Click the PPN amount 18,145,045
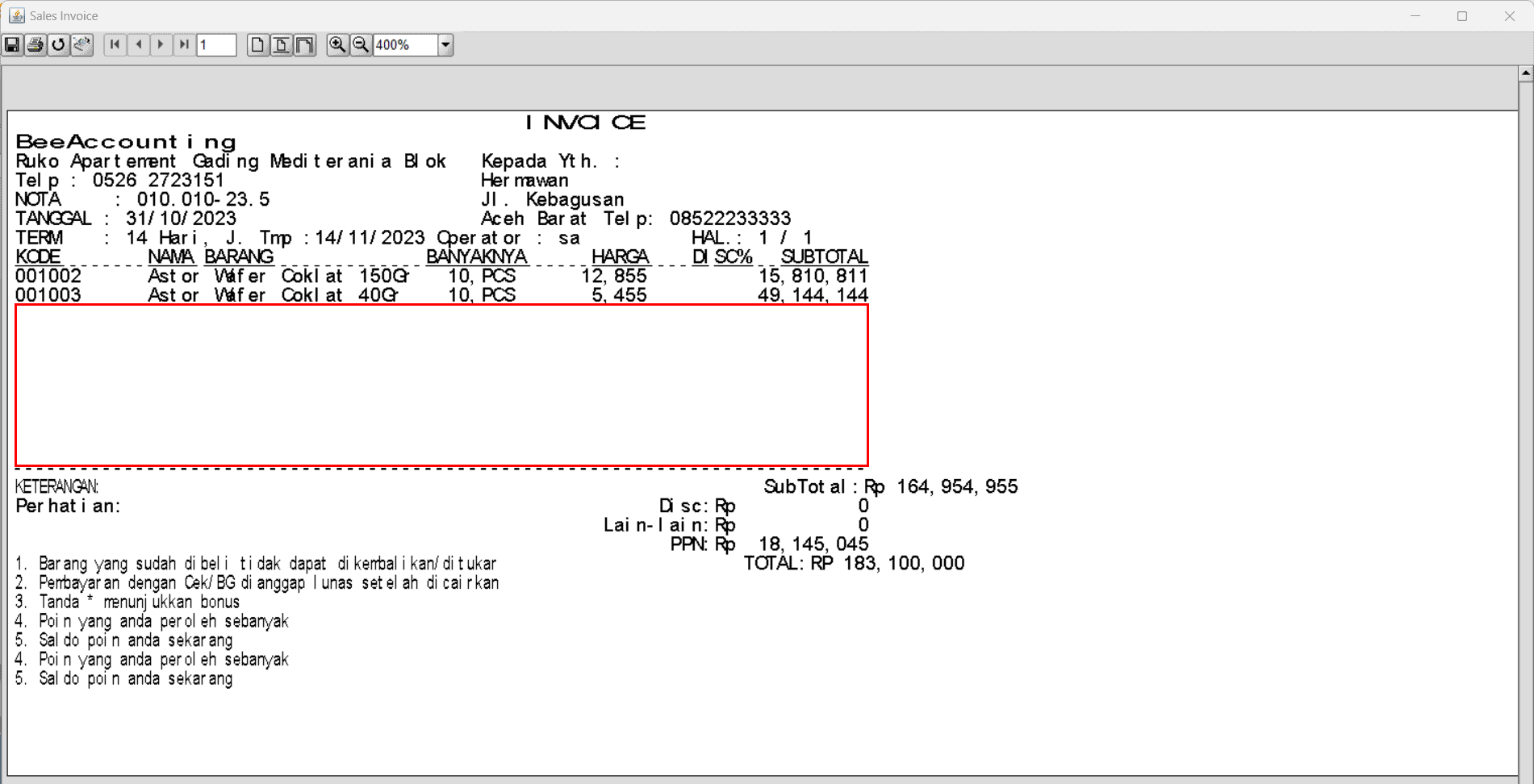1534x784 pixels. [x=813, y=544]
